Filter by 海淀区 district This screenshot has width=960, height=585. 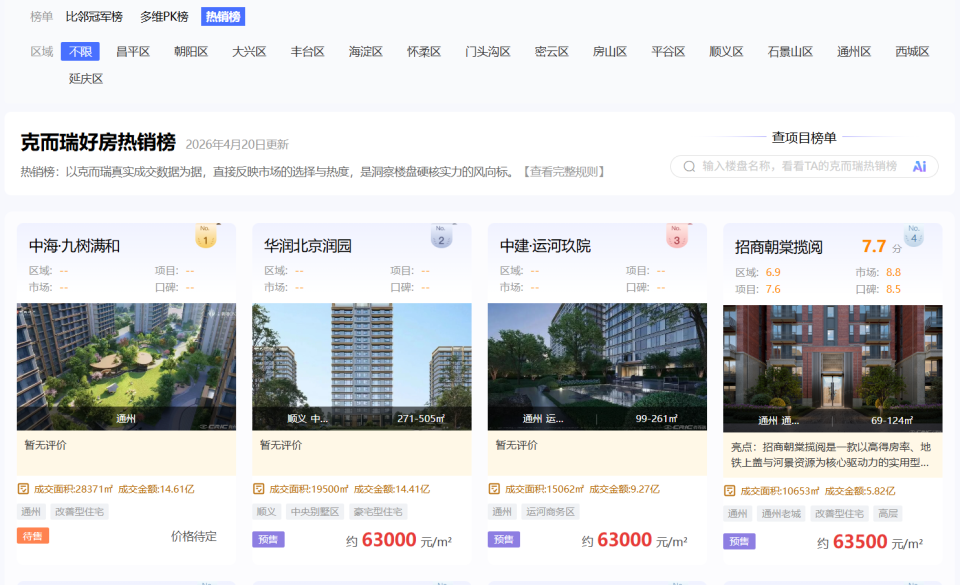coord(366,51)
